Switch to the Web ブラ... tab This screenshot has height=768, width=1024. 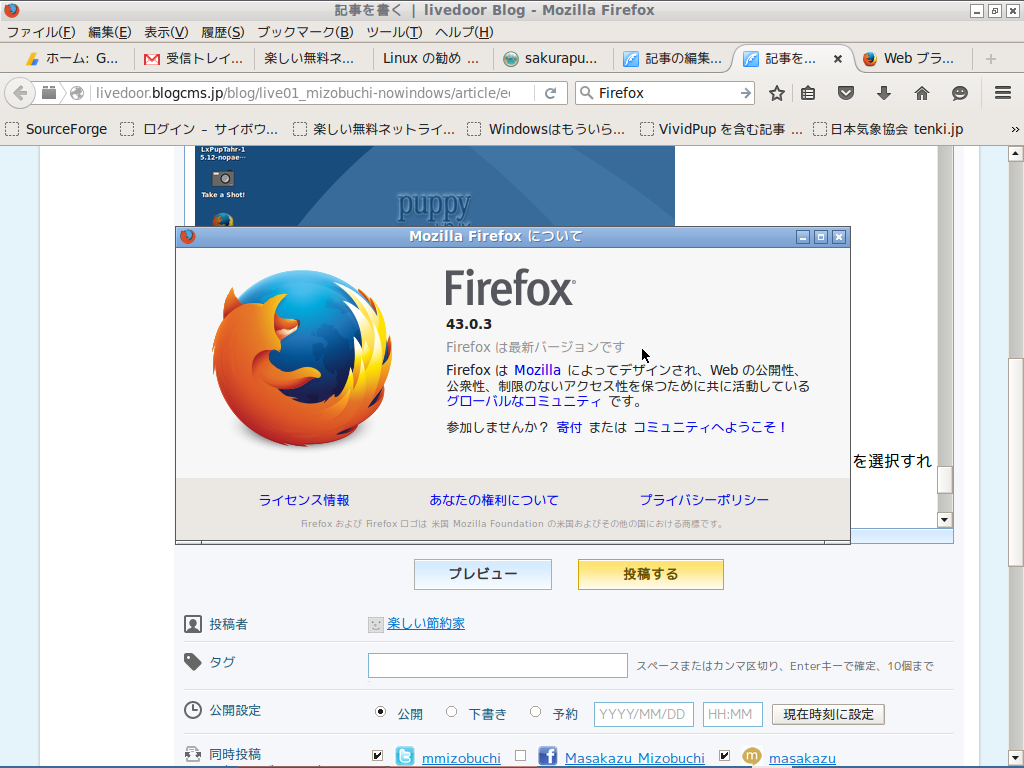[x=911, y=59]
